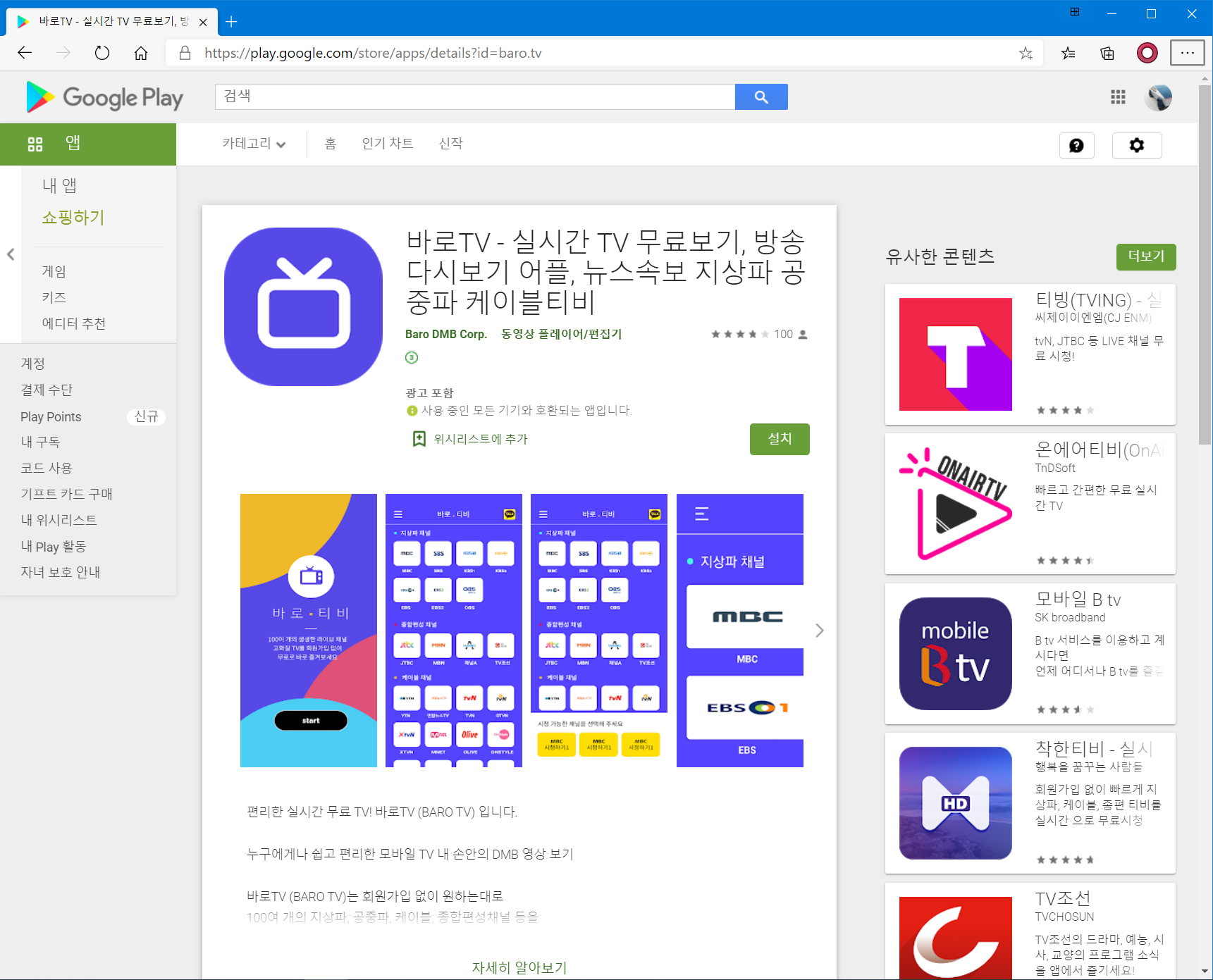
Task: Open a new browser tab
Action: click(231, 22)
